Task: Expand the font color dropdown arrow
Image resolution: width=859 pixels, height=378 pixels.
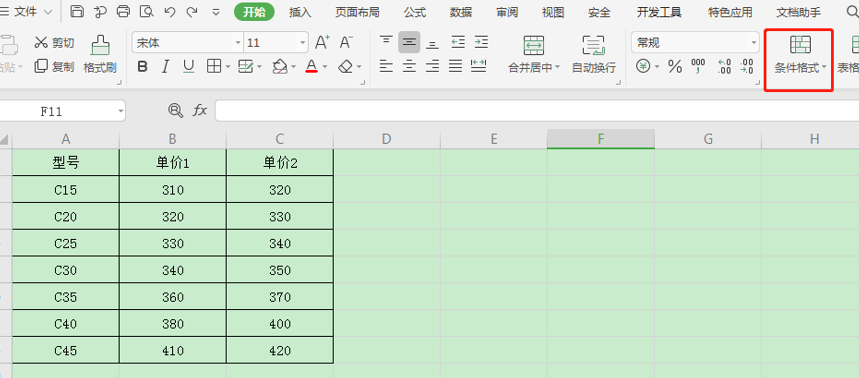Action: click(325, 67)
